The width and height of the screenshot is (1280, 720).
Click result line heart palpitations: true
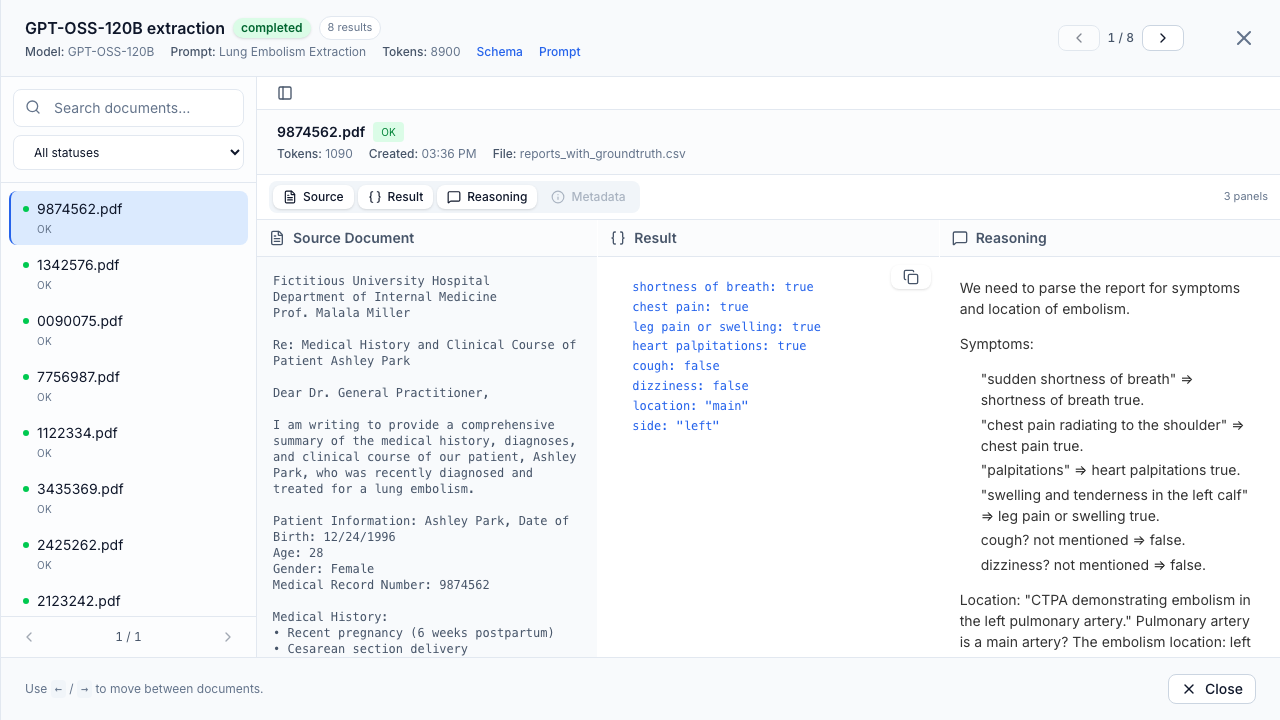point(719,346)
